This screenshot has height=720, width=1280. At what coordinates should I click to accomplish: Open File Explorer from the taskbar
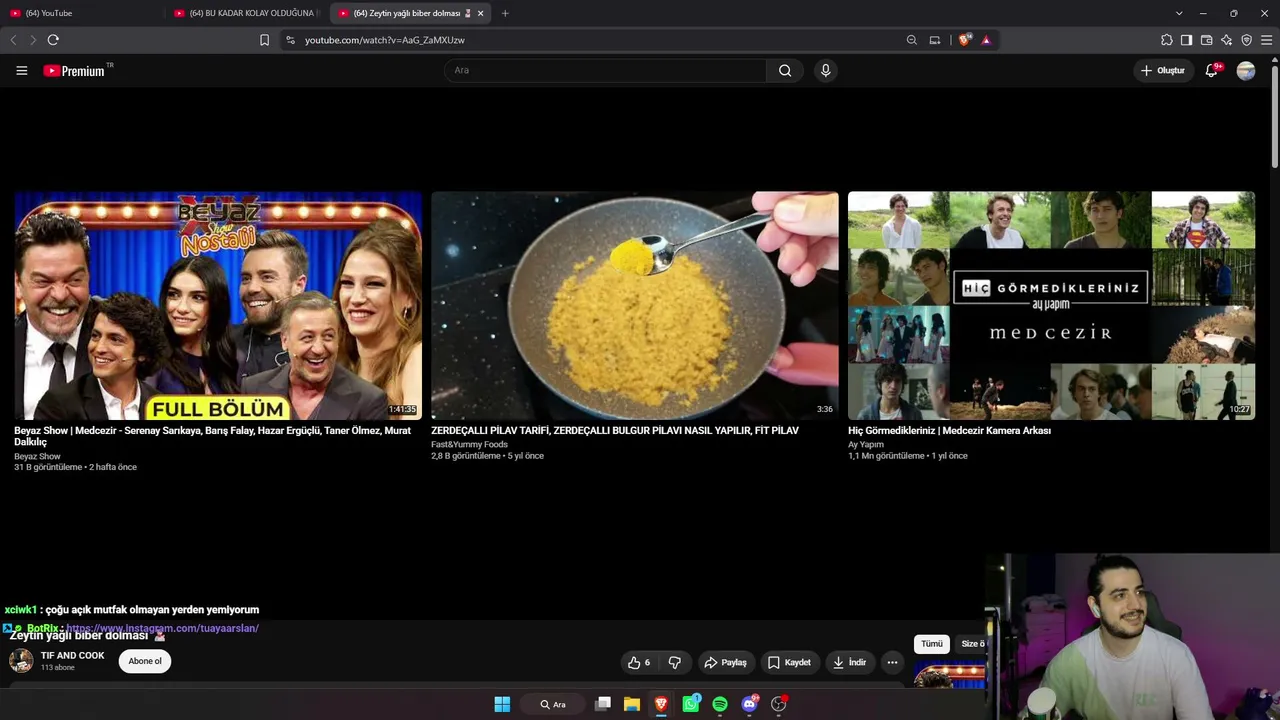click(x=632, y=704)
